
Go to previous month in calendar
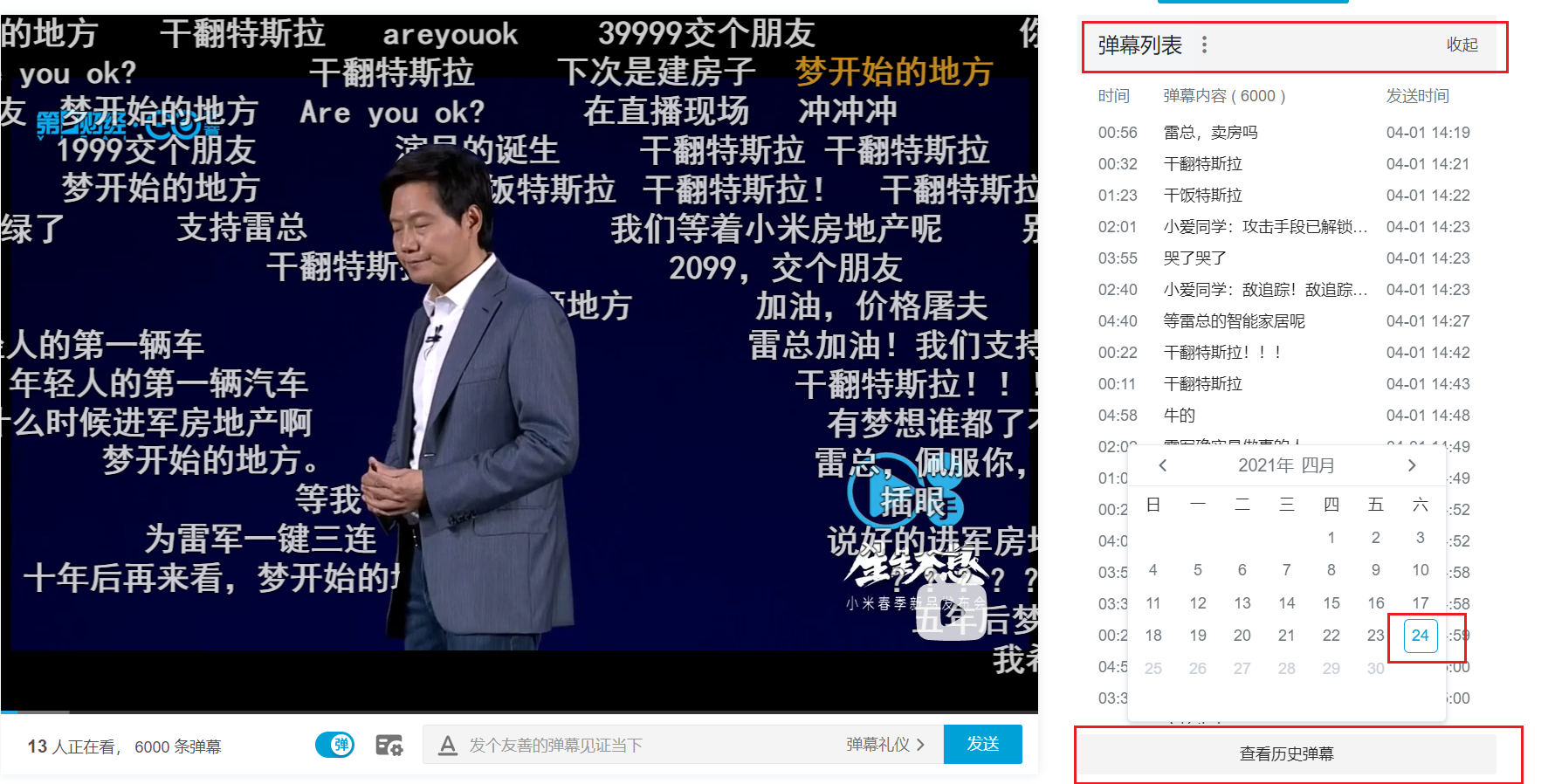click(1162, 465)
